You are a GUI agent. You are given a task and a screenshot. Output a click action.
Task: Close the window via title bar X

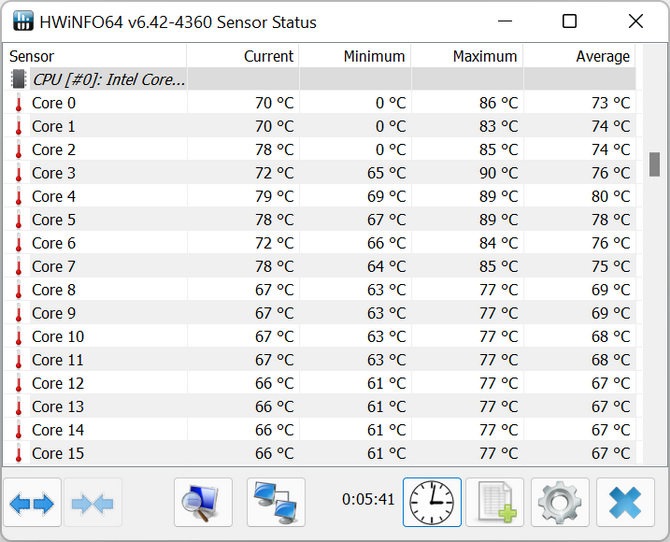[x=636, y=21]
